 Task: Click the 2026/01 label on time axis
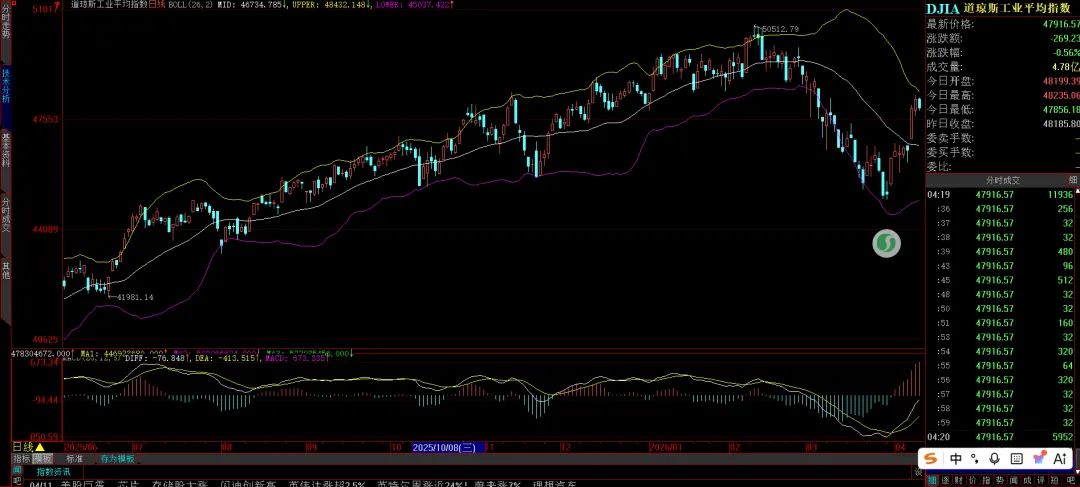[665, 447]
